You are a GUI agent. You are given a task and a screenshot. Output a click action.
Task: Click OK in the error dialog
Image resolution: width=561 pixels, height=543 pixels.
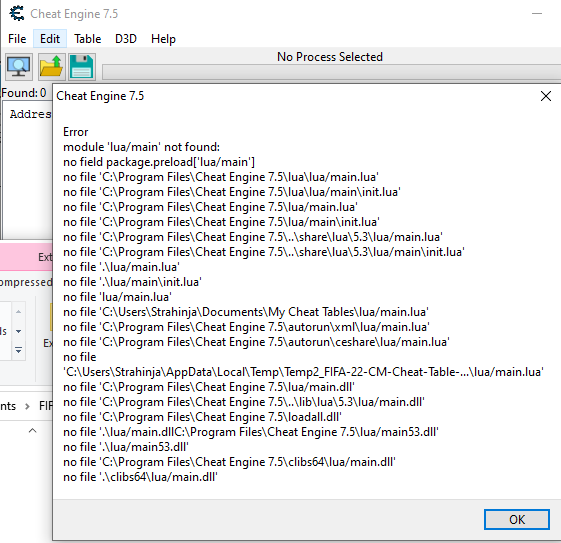(x=517, y=519)
